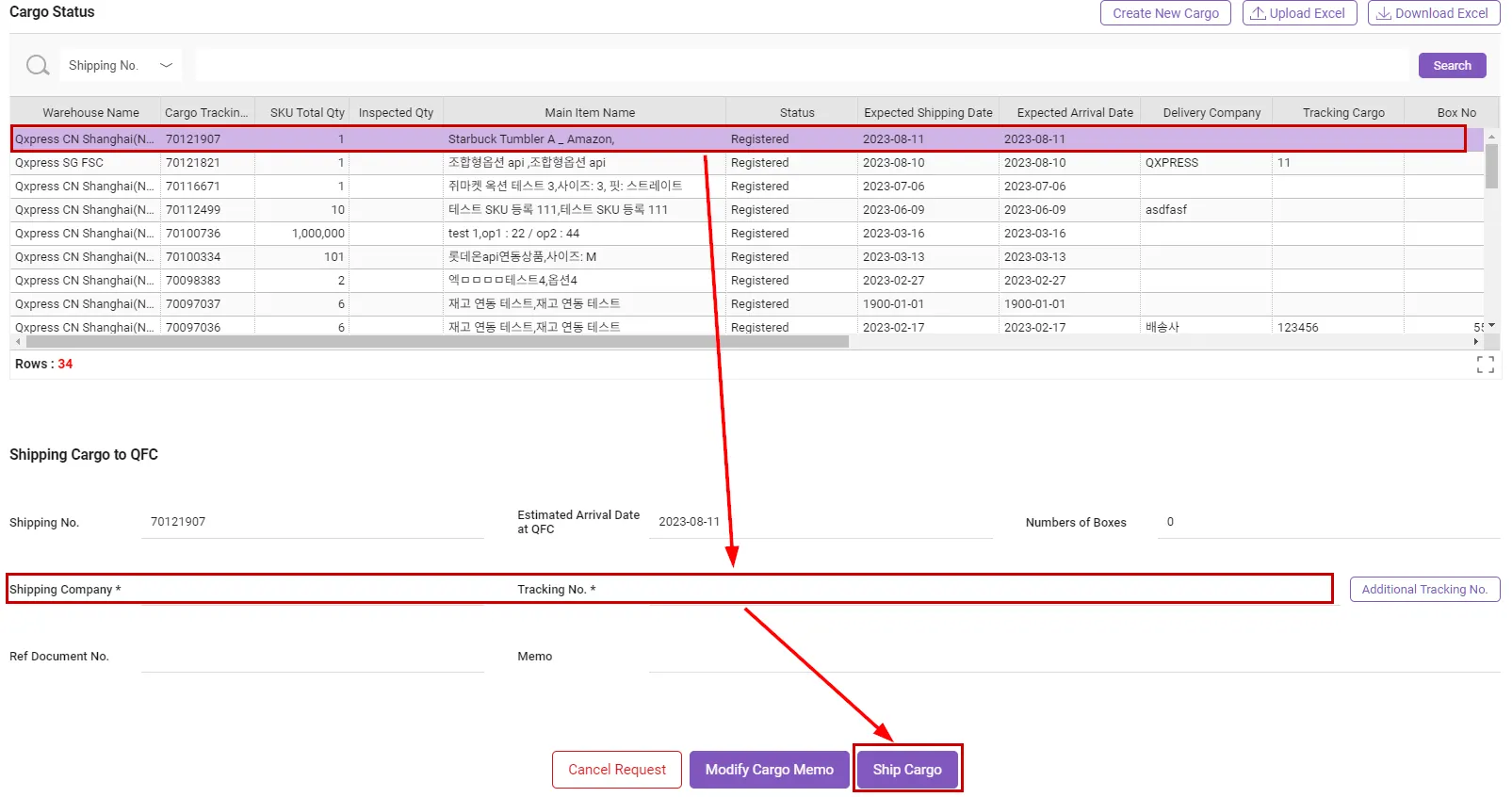Click the Estimated Arrival Date at QFC field
This screenshot has height=797, width=1512.
821,522
